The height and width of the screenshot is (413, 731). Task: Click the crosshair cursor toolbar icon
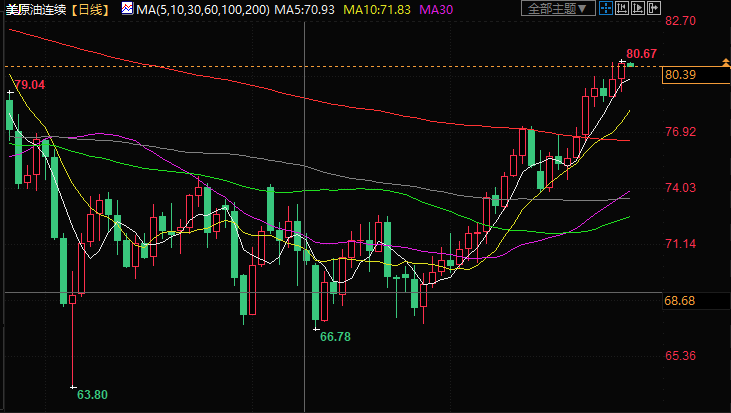pyautogui.click(x=606, y=8)
